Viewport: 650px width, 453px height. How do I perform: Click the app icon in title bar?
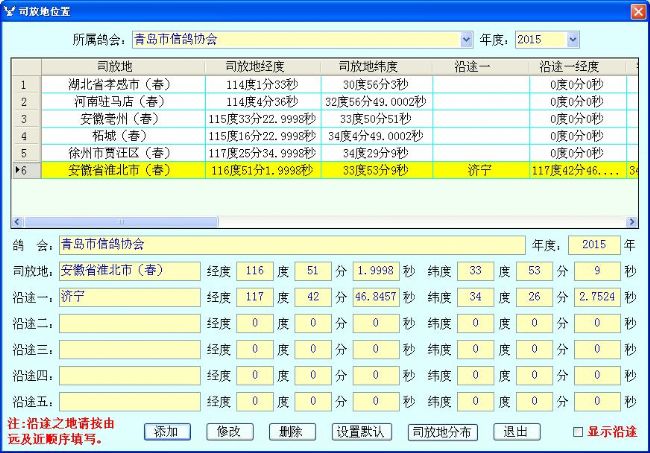9,11
